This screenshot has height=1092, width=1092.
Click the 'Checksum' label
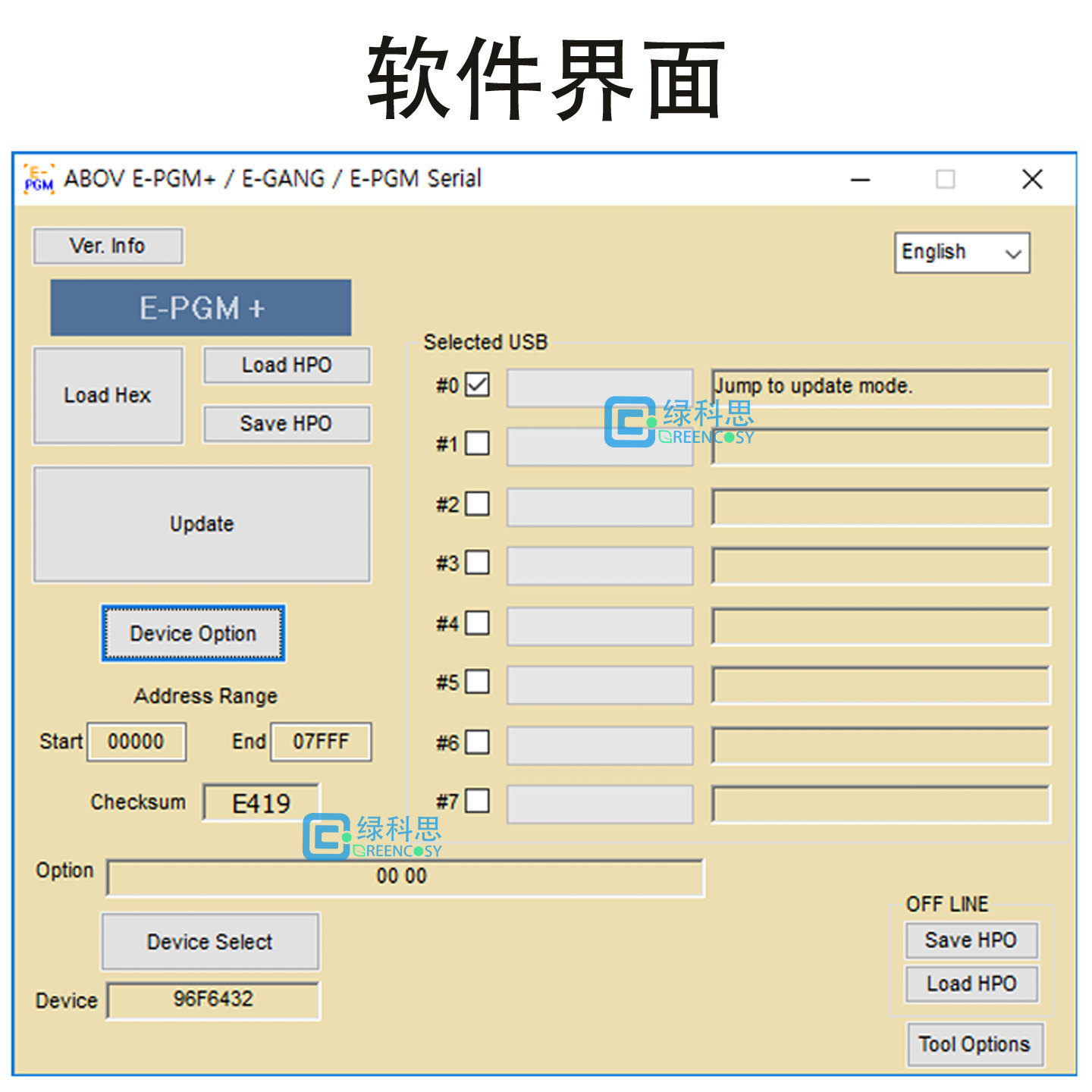[x=138, y=802]
